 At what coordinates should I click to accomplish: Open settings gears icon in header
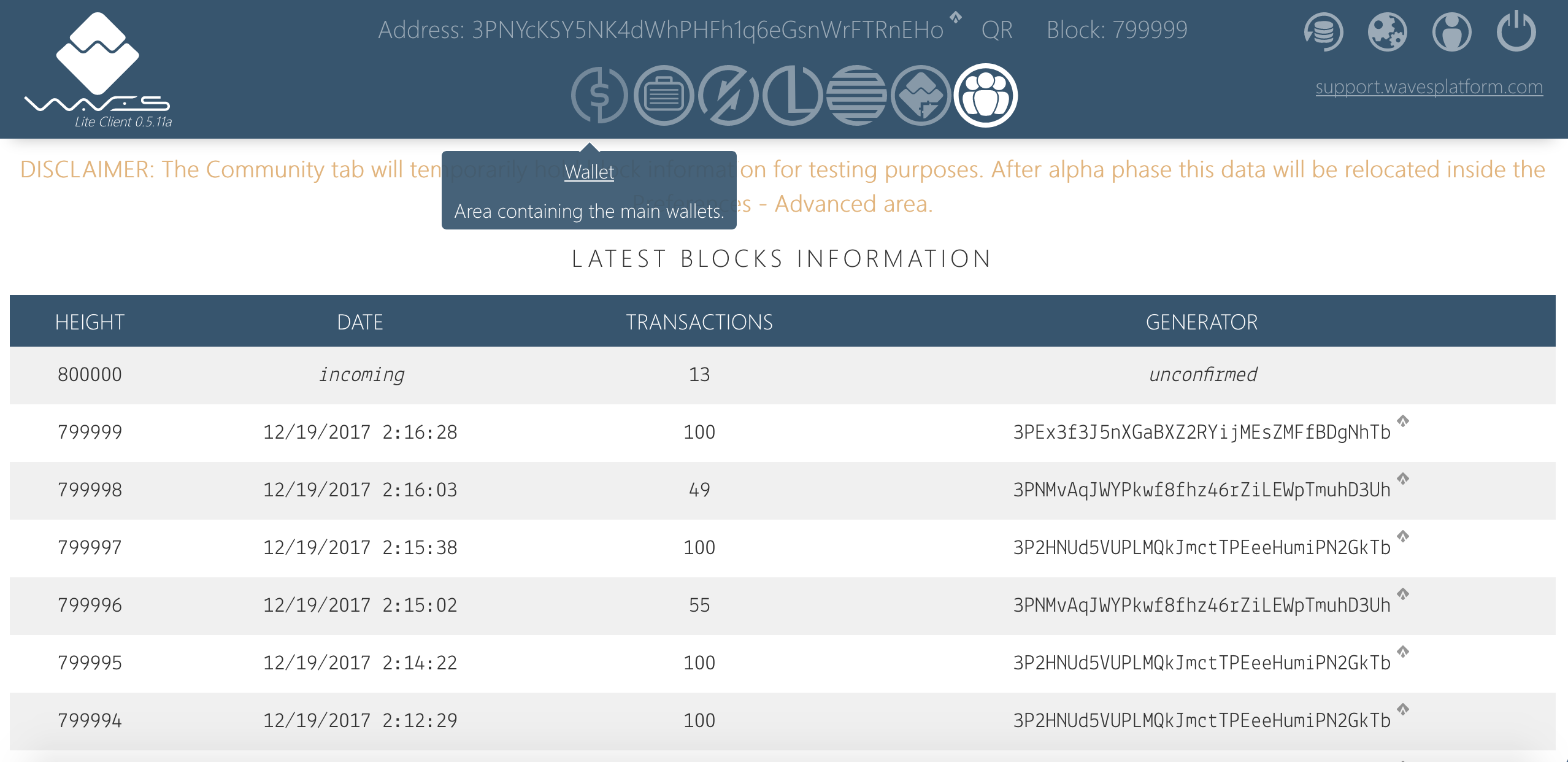[x=1387, y=32]
